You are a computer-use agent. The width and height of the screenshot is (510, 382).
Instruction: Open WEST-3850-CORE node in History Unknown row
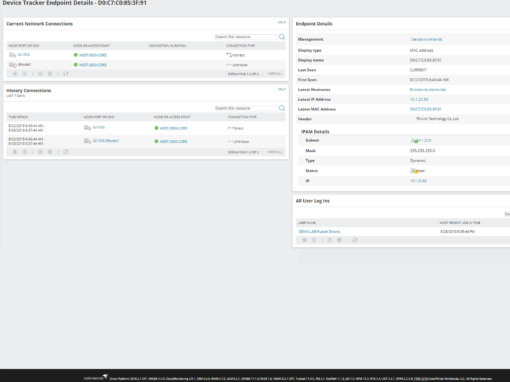(174, 142)
